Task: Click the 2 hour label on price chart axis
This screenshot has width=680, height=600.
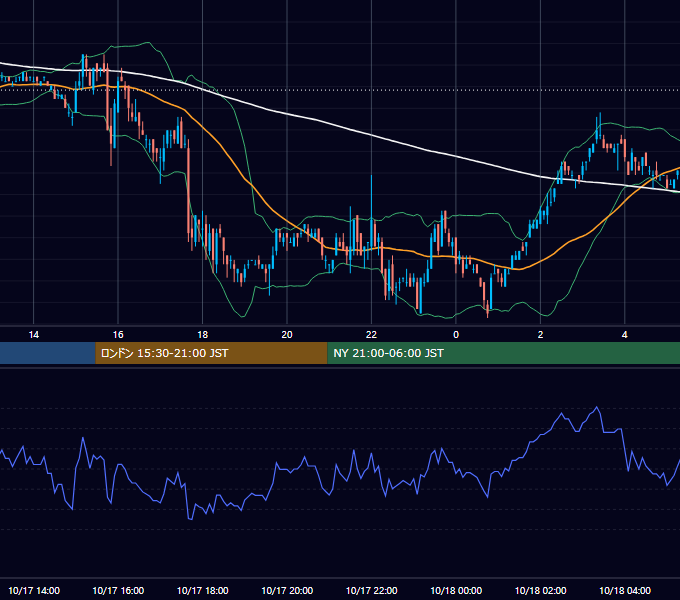Action: 540,335
